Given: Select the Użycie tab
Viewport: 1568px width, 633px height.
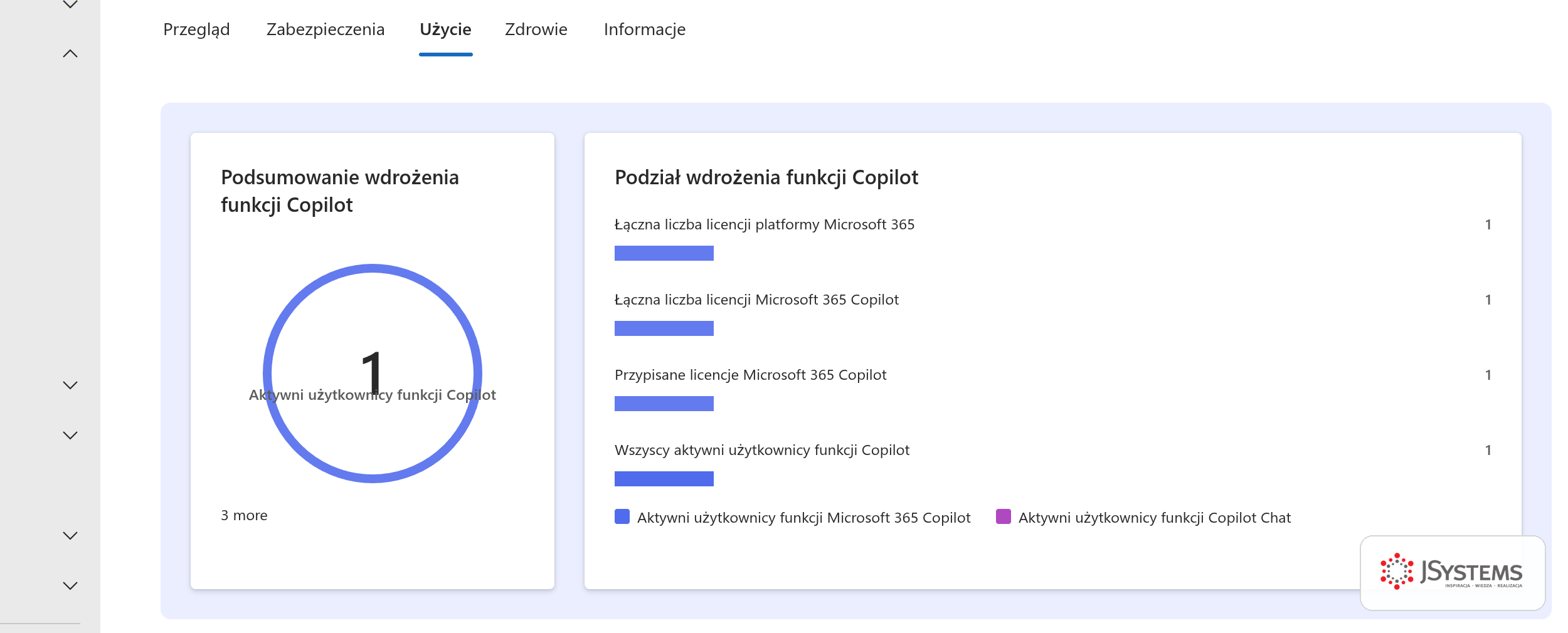Looking at the screenshot, I should coord(445,29).
